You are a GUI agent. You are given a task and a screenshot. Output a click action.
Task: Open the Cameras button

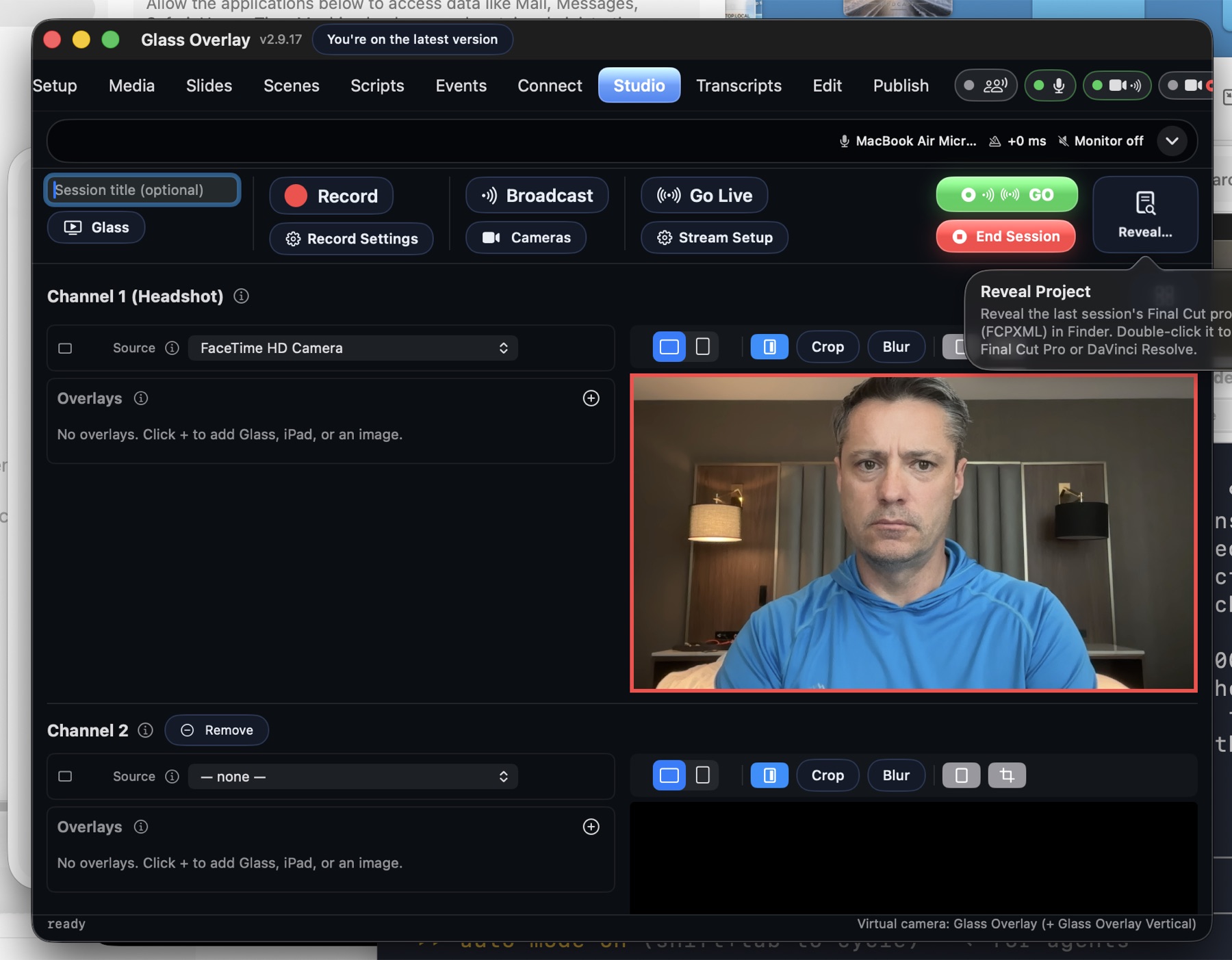point(526,237)
